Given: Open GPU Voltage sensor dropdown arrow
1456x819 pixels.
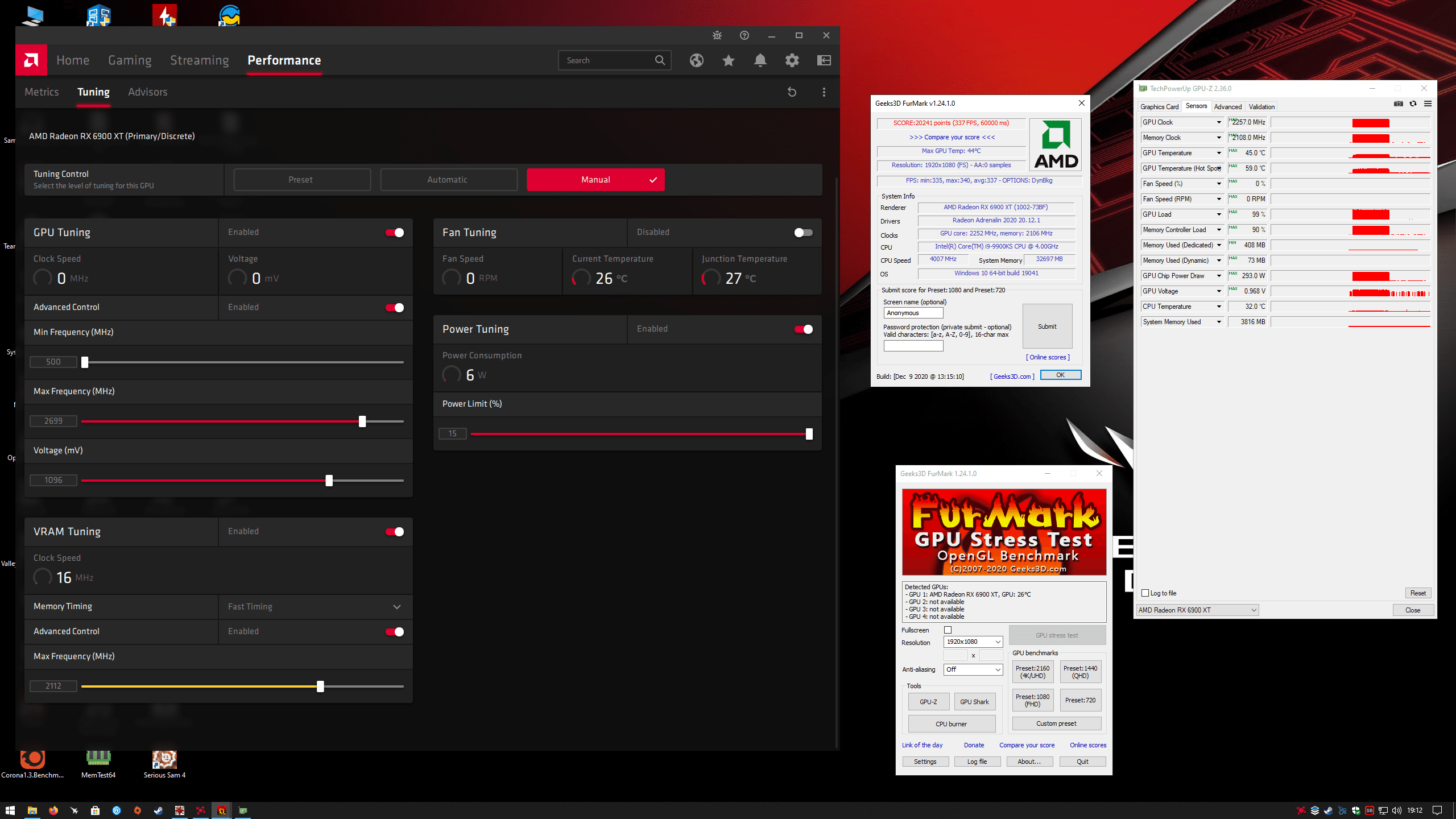Looking at the screenshot, I should [x=1219, y=291].
